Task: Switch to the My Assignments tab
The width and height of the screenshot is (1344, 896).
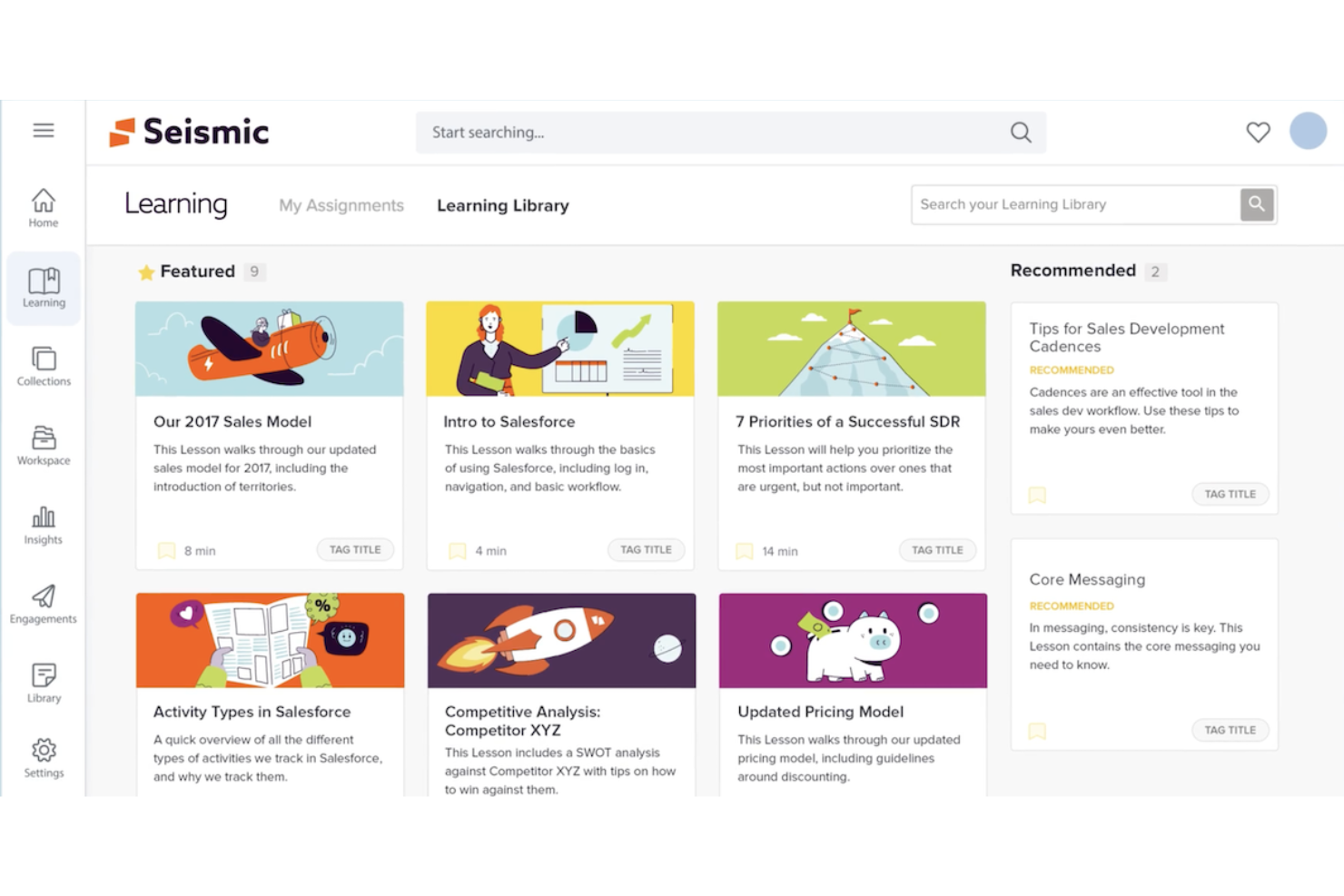Action: click(341, 205)
